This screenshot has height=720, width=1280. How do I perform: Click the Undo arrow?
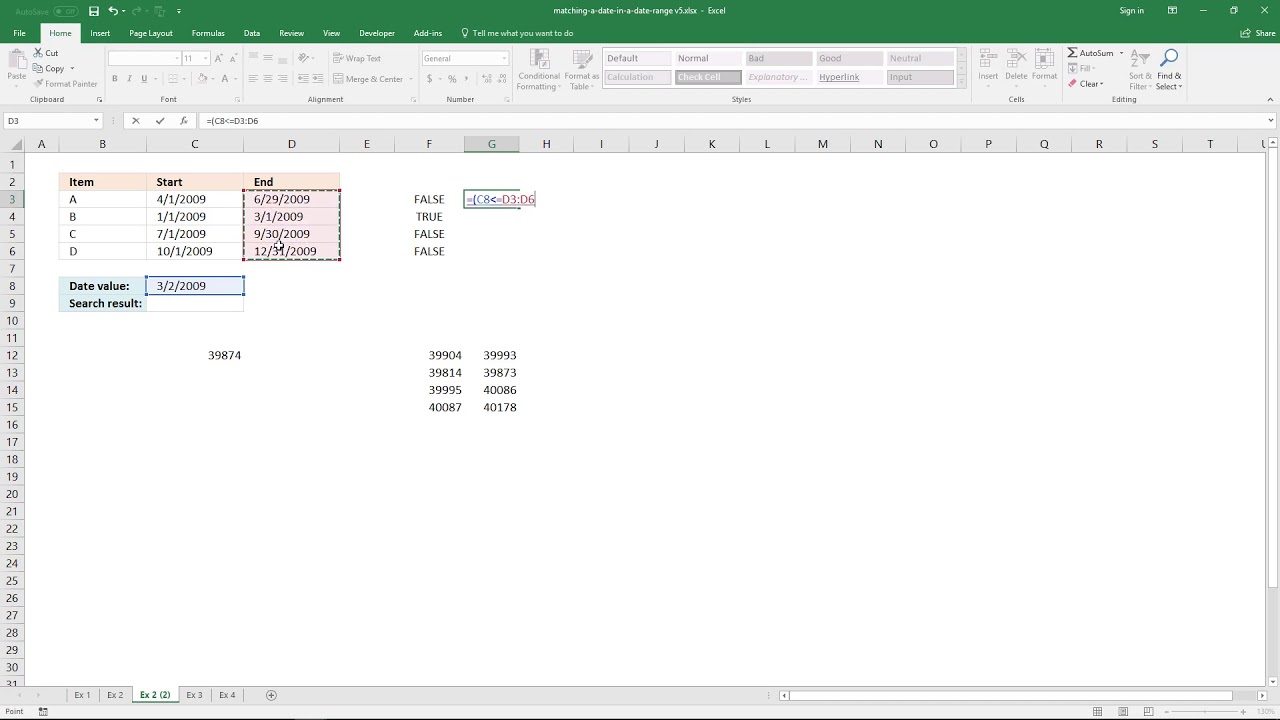coord(112,11)
